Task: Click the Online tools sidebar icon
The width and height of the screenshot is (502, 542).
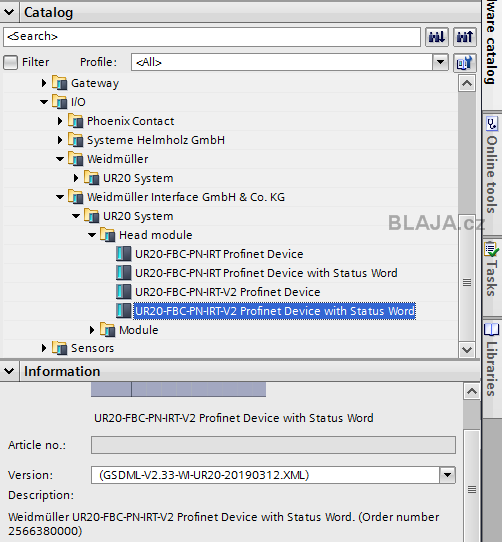Action: [x=492, y=124]
